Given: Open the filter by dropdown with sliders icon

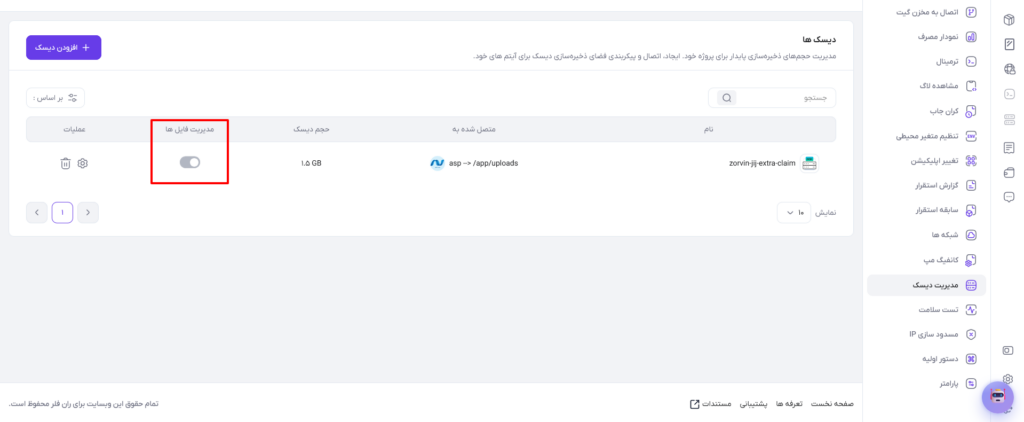Looking at the screenshot, I should 56,98.
